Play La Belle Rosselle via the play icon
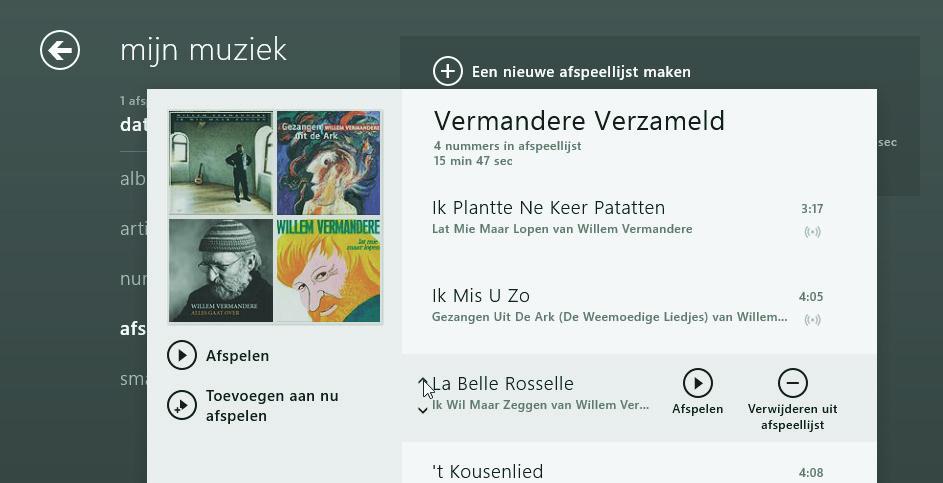 pyautogui.click(x=698, y=383)
